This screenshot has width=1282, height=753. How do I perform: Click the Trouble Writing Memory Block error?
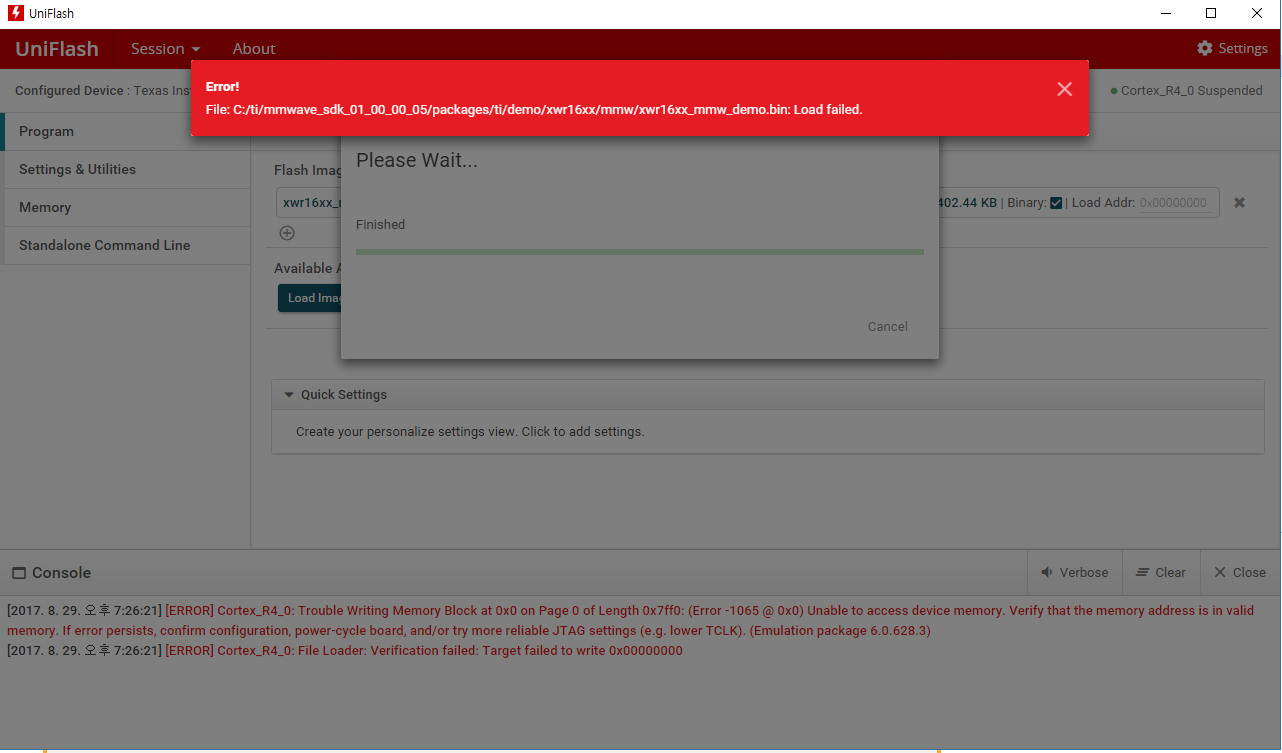click(630, 620)
